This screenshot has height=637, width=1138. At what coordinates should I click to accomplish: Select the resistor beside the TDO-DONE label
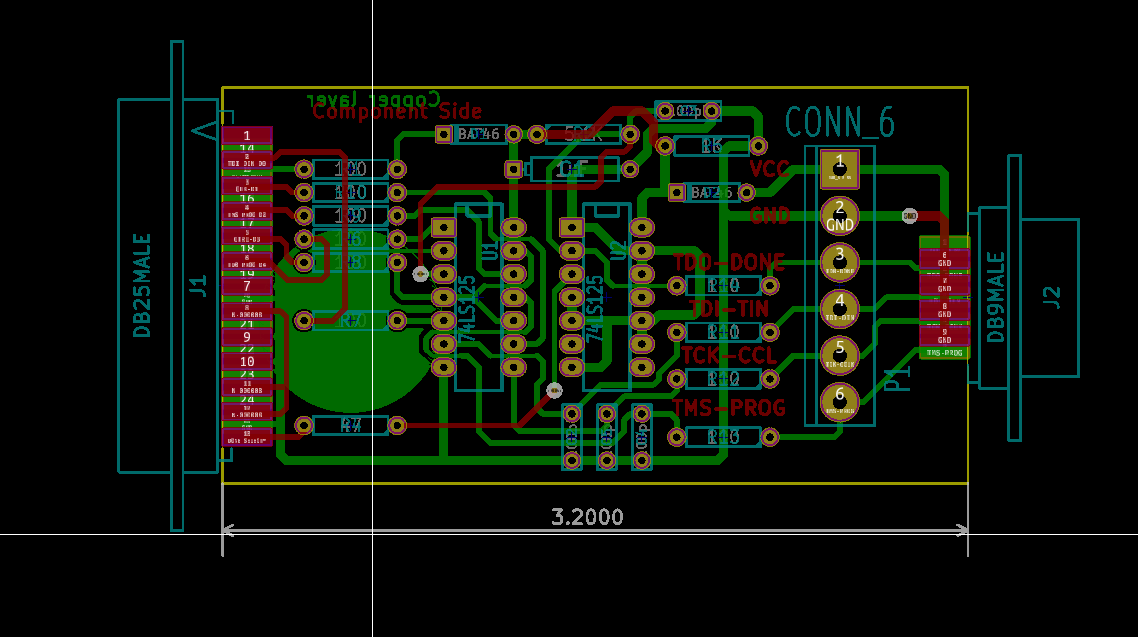point(723,285)
